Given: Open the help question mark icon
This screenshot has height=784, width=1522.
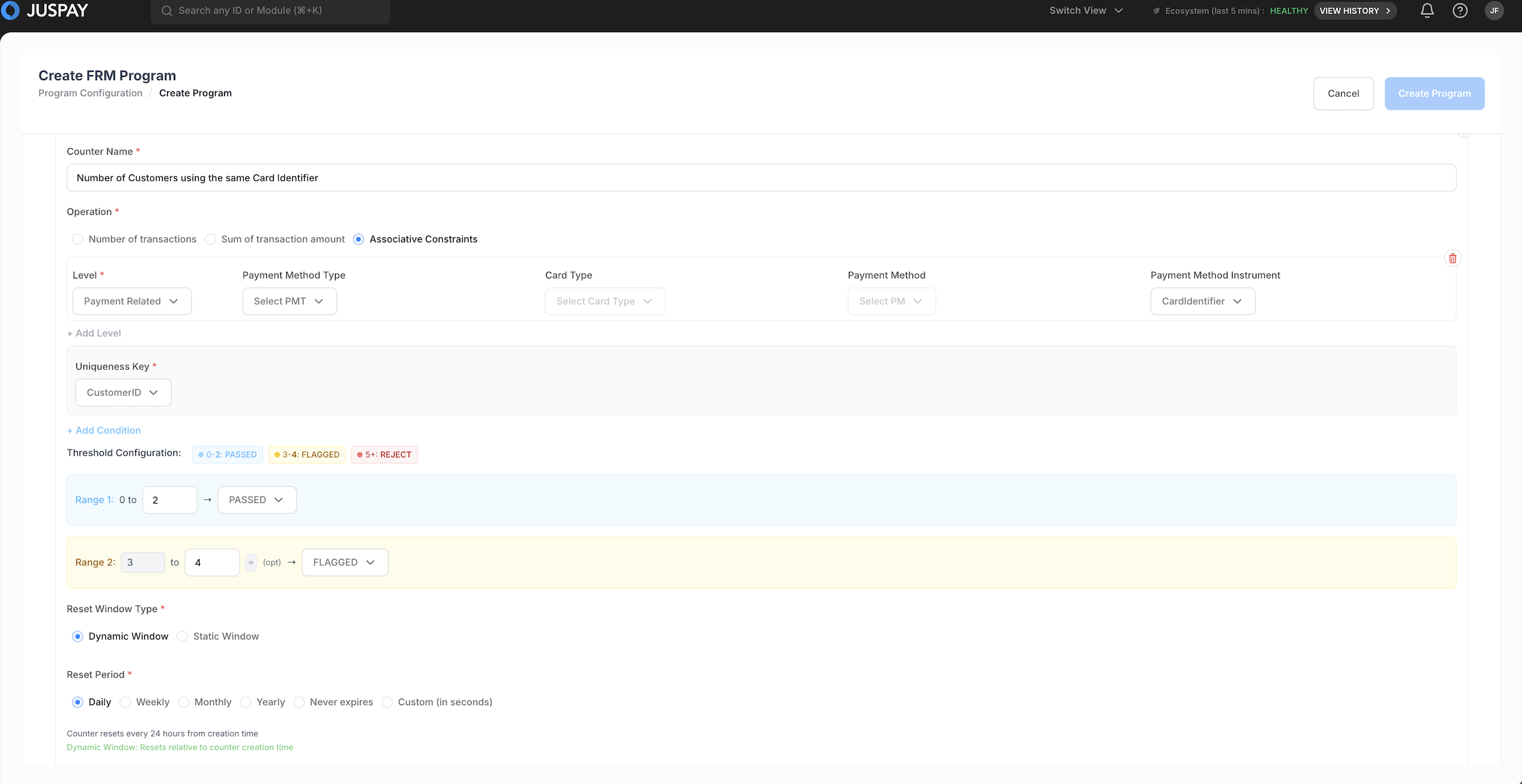Looking at the screenshot, I should (1460, 10).
